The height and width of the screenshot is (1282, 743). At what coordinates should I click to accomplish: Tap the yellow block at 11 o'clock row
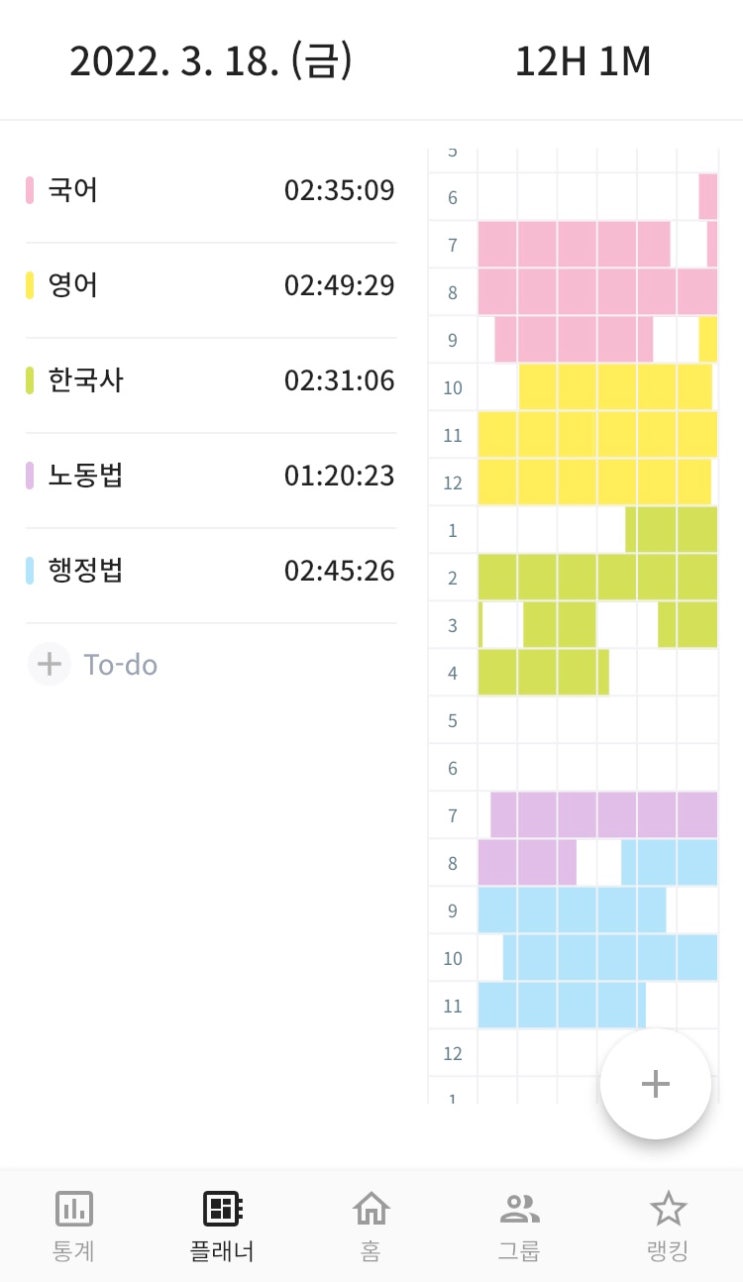point(597,435)
